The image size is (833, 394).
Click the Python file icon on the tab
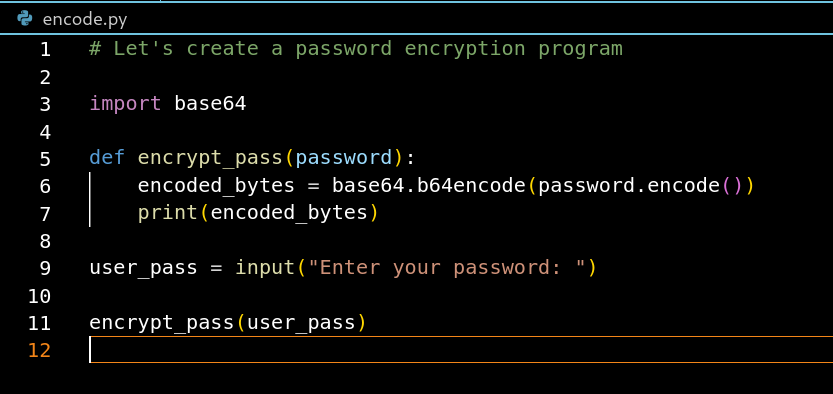pyautogui.click(x=25, y=19)
